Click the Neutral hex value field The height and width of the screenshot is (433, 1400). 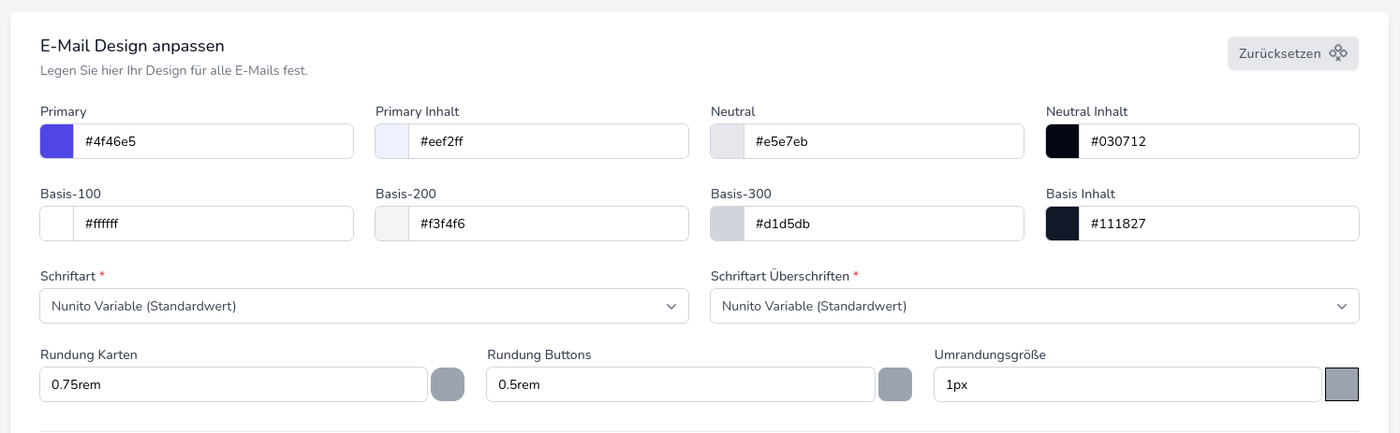[x=883, y=142]
